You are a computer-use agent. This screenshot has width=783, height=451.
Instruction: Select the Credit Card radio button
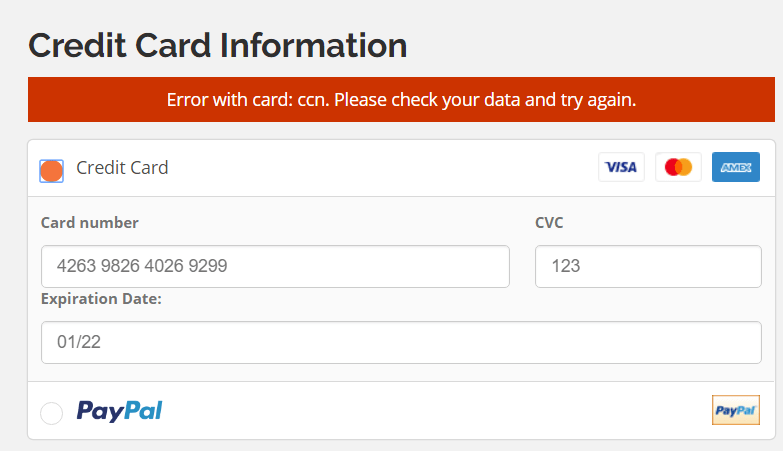point(52,171)
